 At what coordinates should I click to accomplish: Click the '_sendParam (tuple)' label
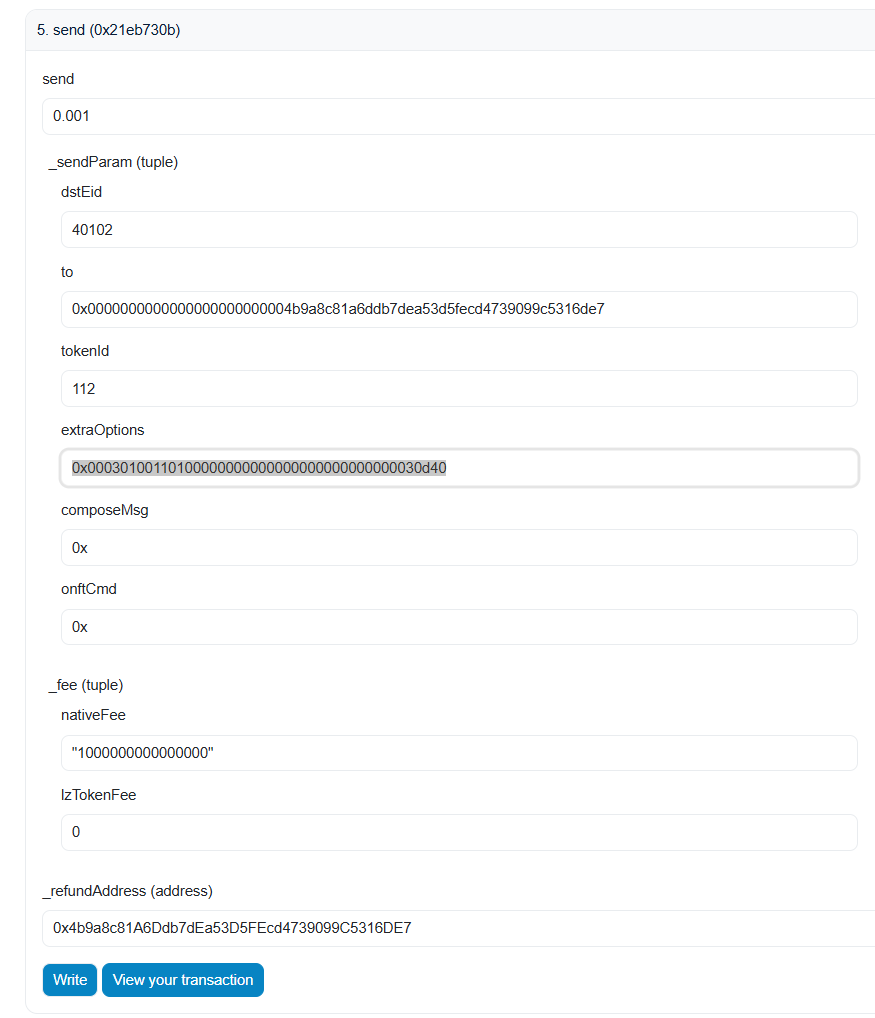(x=113, y=161)
